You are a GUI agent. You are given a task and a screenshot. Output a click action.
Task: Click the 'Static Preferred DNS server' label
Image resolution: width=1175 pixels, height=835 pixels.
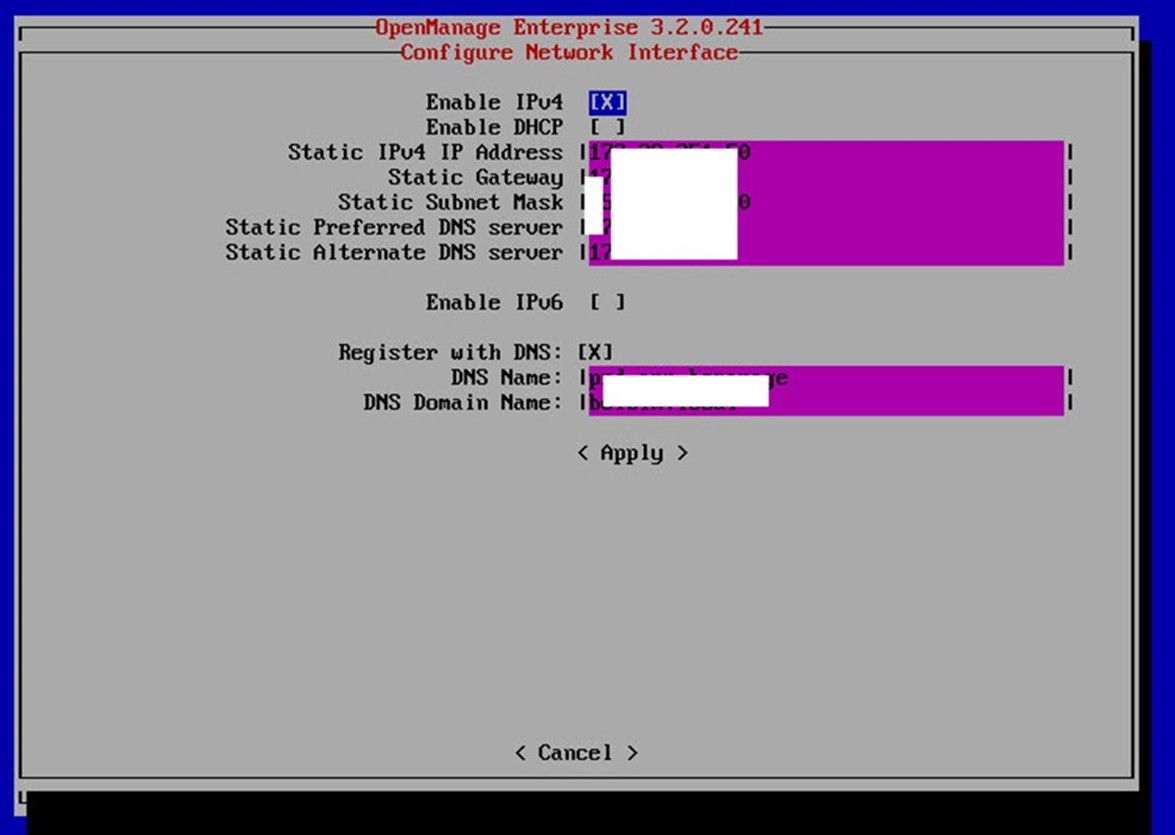[394, 227]
